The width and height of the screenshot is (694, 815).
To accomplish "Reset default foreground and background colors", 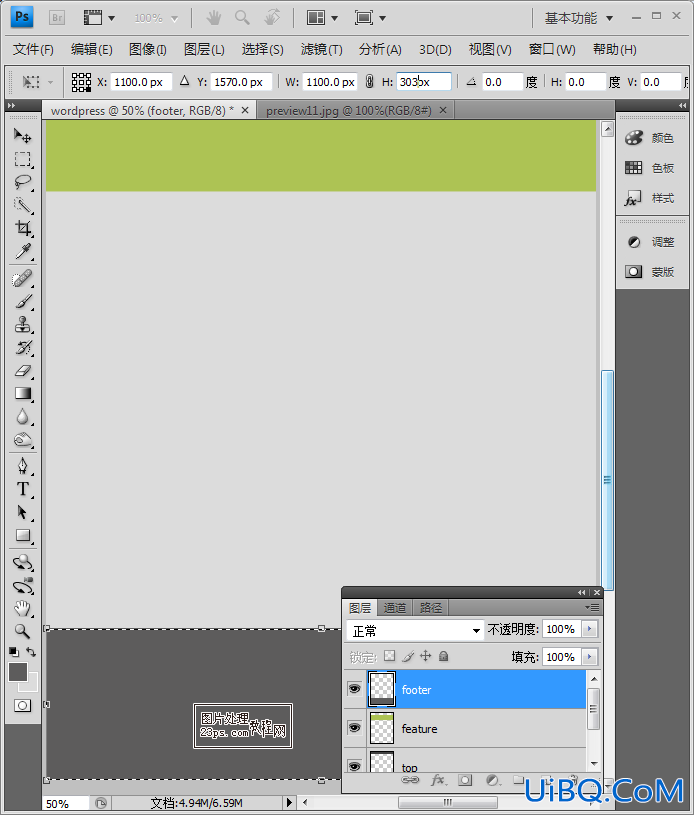I will coord(14,652).
